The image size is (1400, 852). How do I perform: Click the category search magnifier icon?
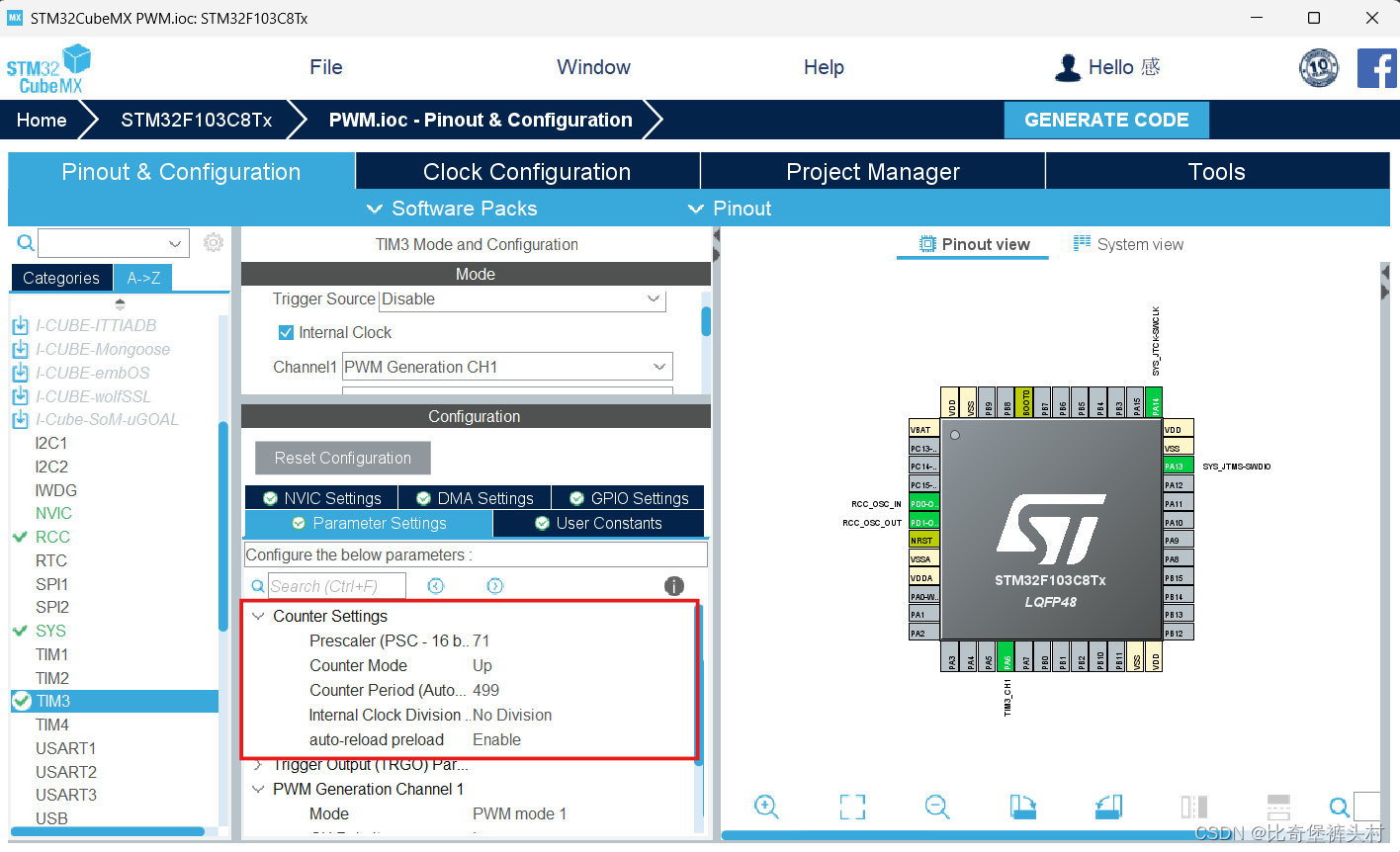26,242
